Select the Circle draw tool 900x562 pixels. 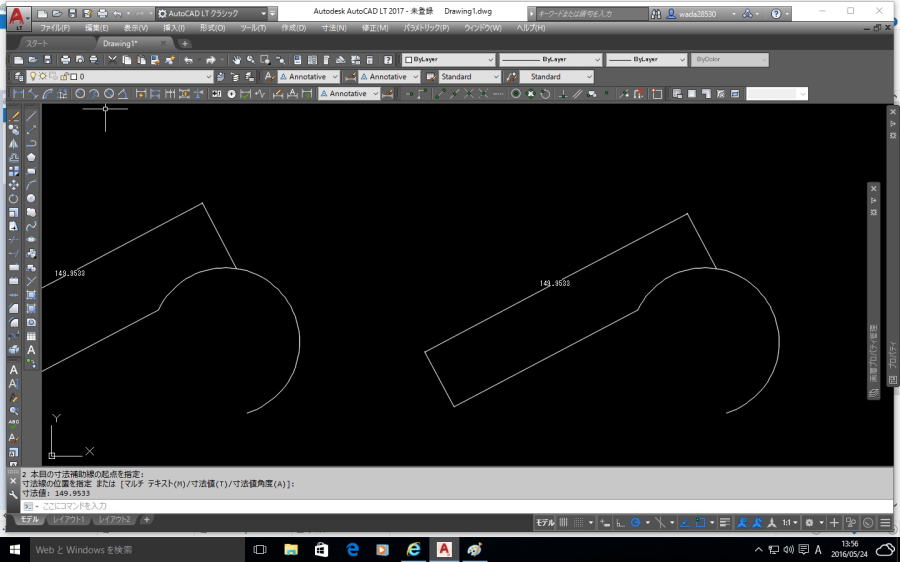(x=31, y=199)
